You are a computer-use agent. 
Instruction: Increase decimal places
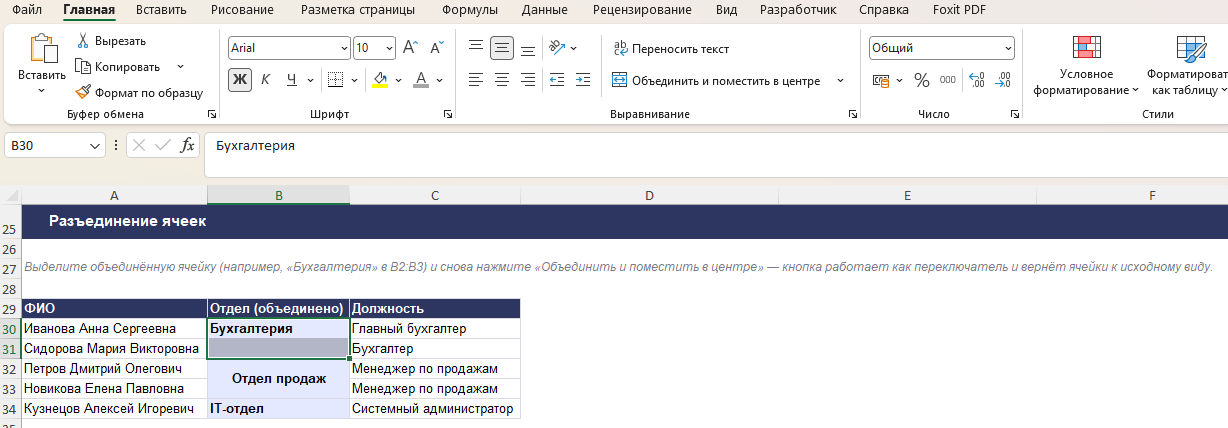[x=977, y=80]
